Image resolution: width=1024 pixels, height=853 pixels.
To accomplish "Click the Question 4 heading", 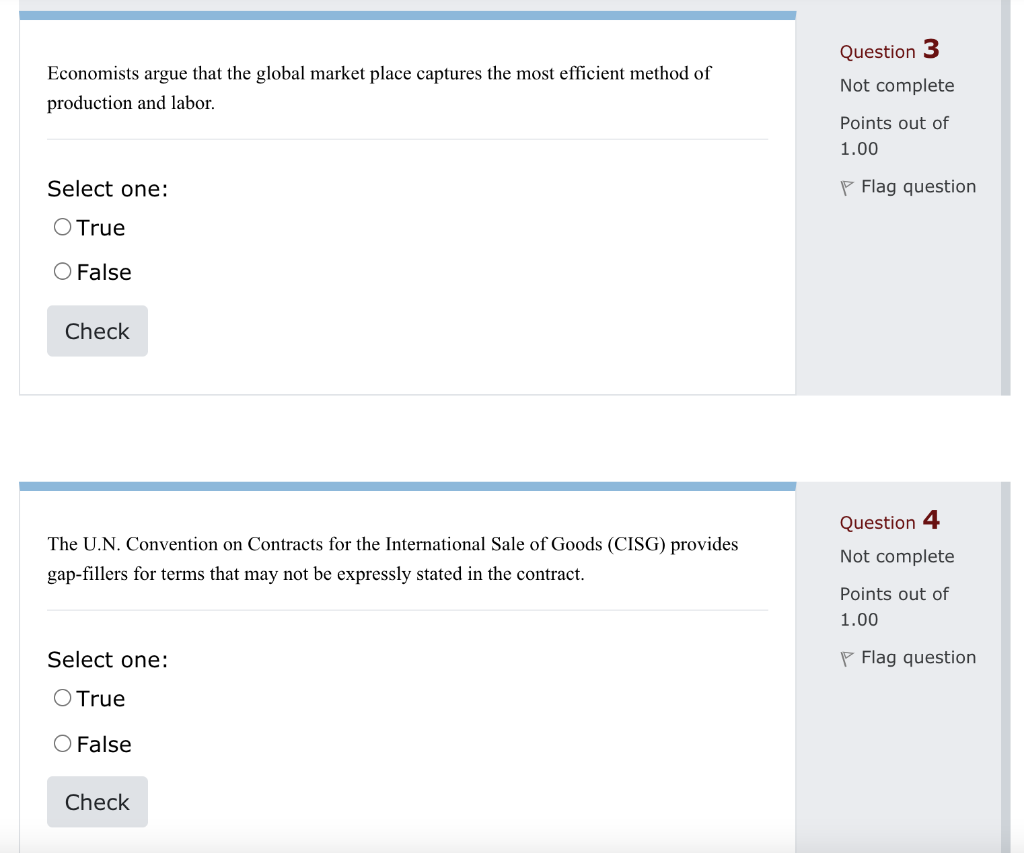I will [889, 521].
